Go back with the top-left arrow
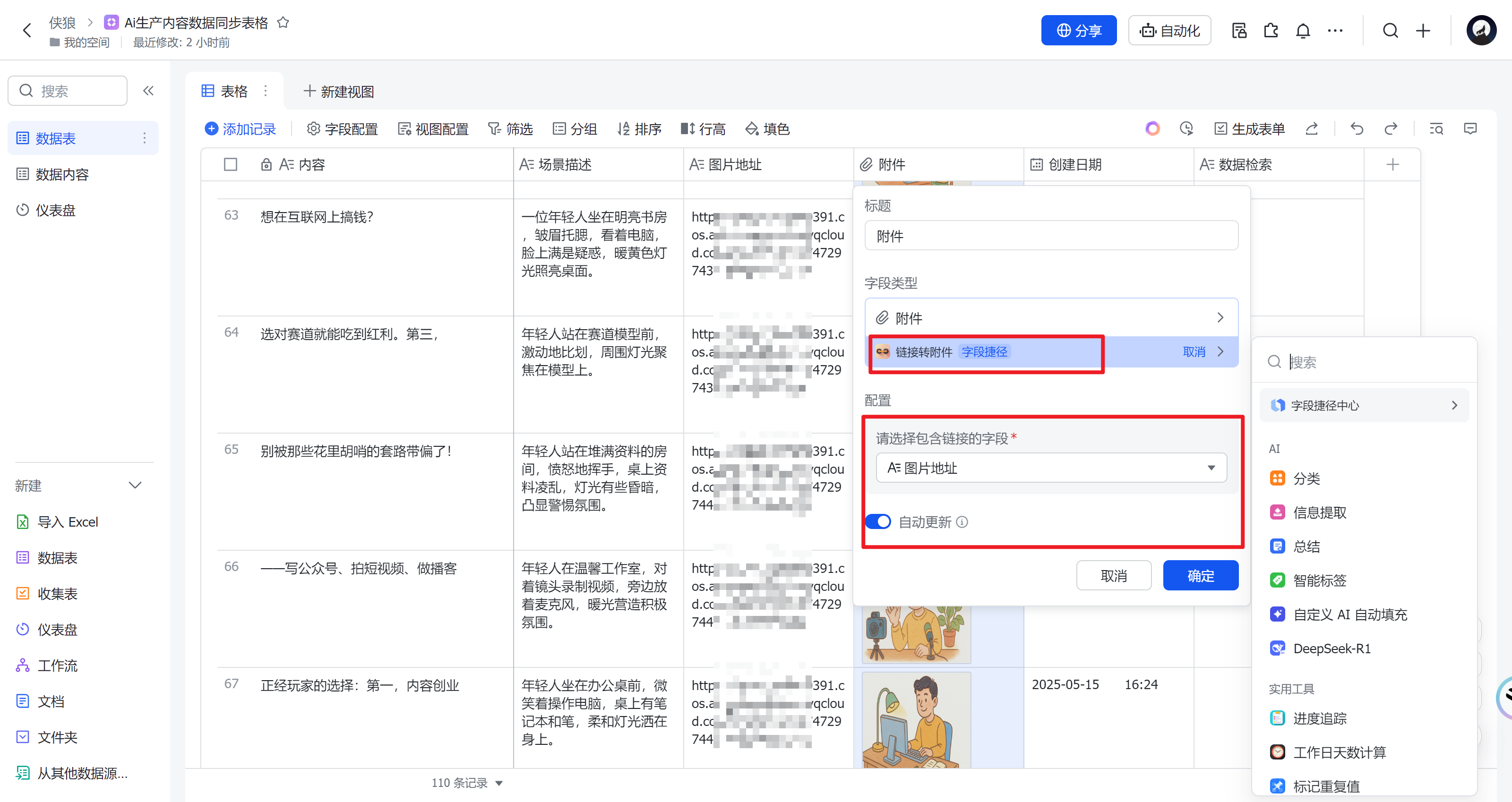The image size is (1512, 802). 26,30
